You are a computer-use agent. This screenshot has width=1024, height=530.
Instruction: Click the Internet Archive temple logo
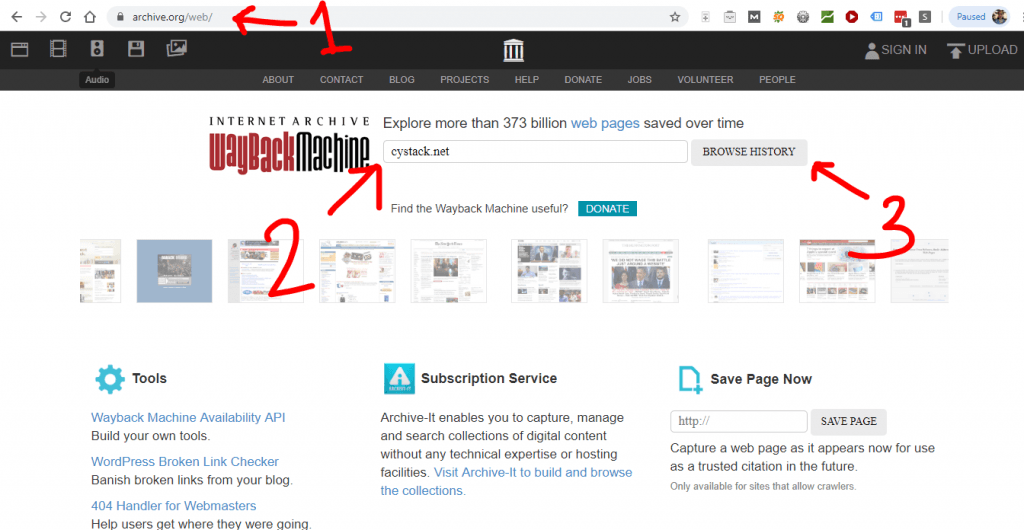[513, 50]
